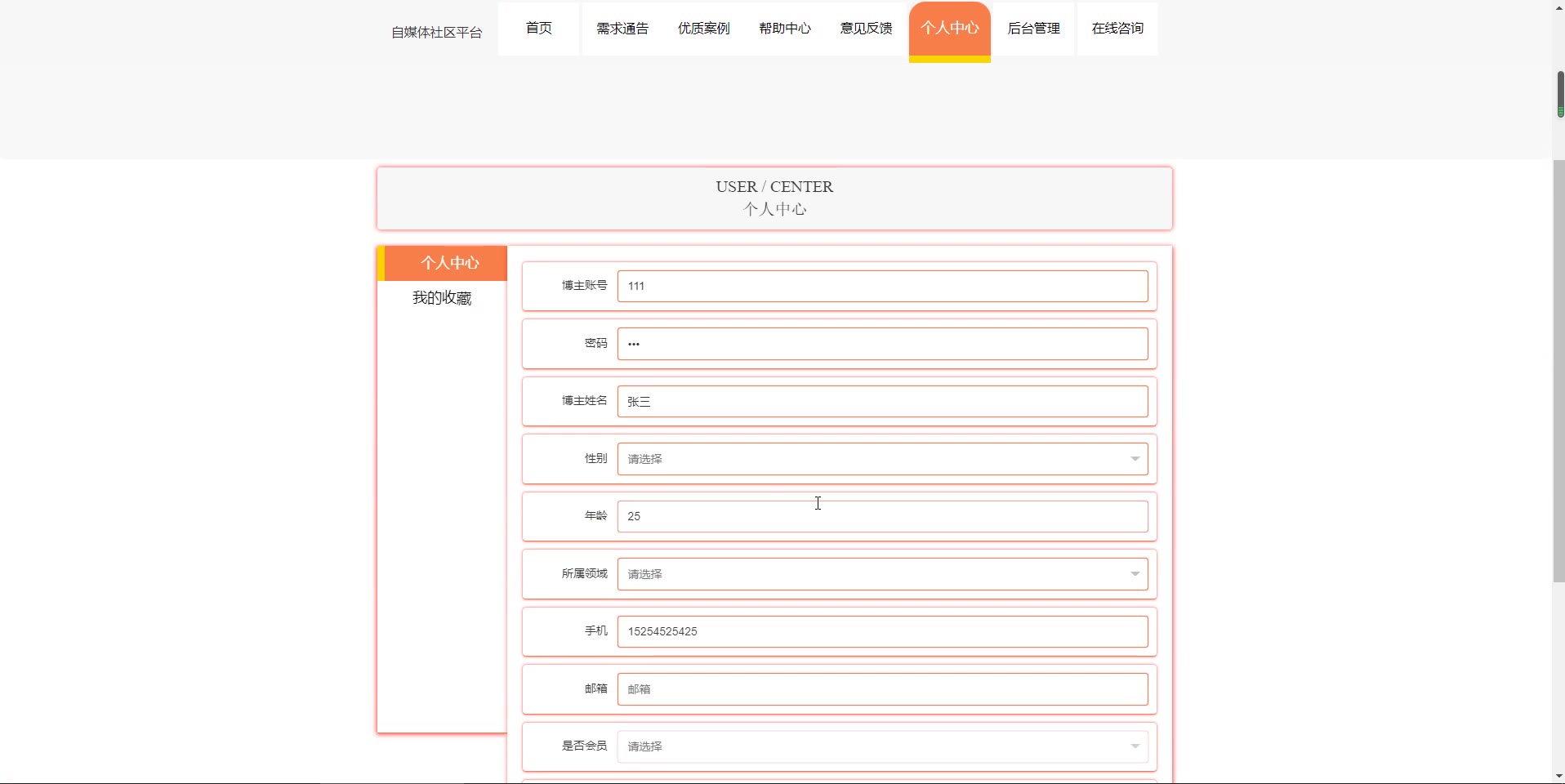The width and height of the screenshot is (1565, 784).
Task: Open 我的收藏 in sidebar
Action: click(442, 298)
